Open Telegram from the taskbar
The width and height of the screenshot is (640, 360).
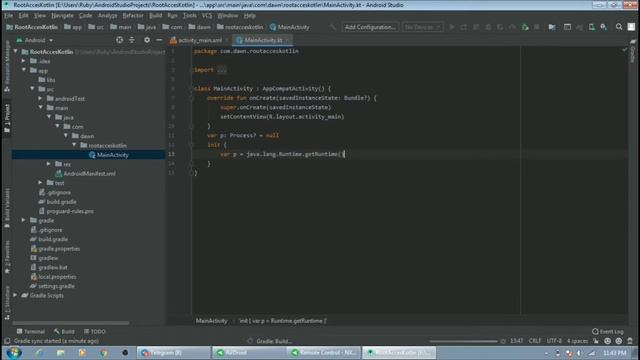tap(173, 353)
